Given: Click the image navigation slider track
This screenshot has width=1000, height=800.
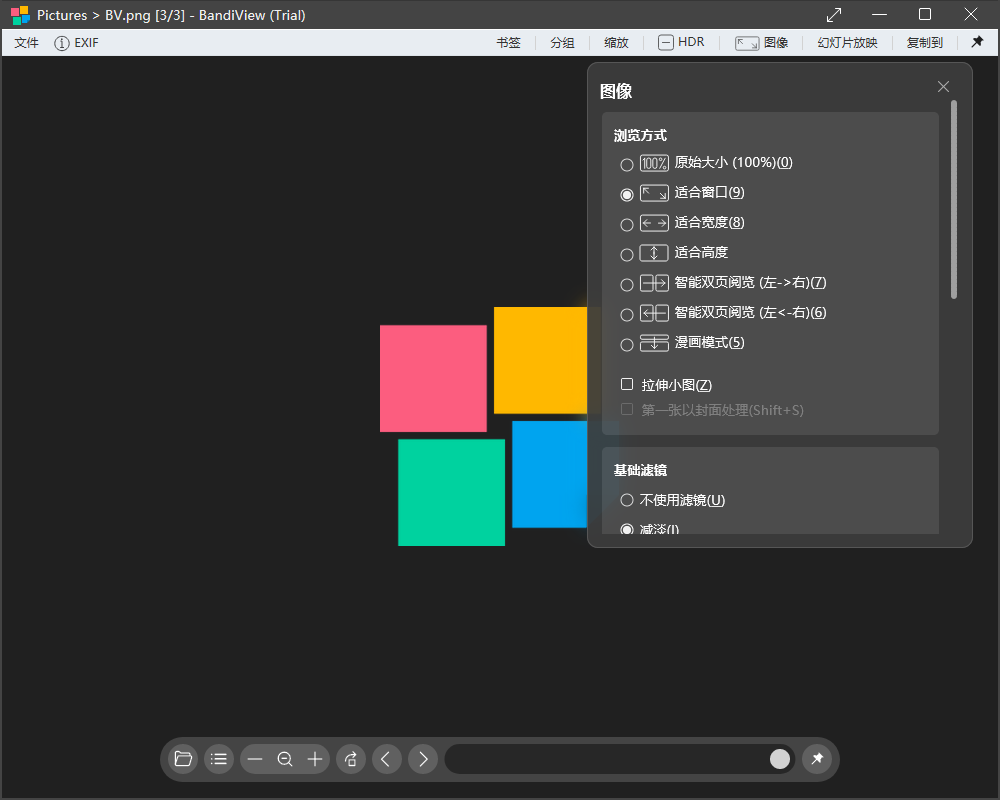Looking at the screenshot, I should (x=619, y=759).
